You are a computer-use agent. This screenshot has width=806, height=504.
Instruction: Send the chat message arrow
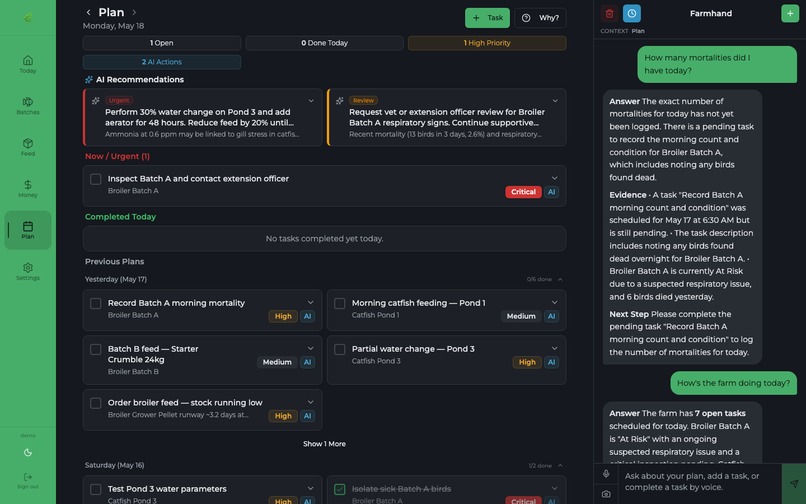point(794,483)
